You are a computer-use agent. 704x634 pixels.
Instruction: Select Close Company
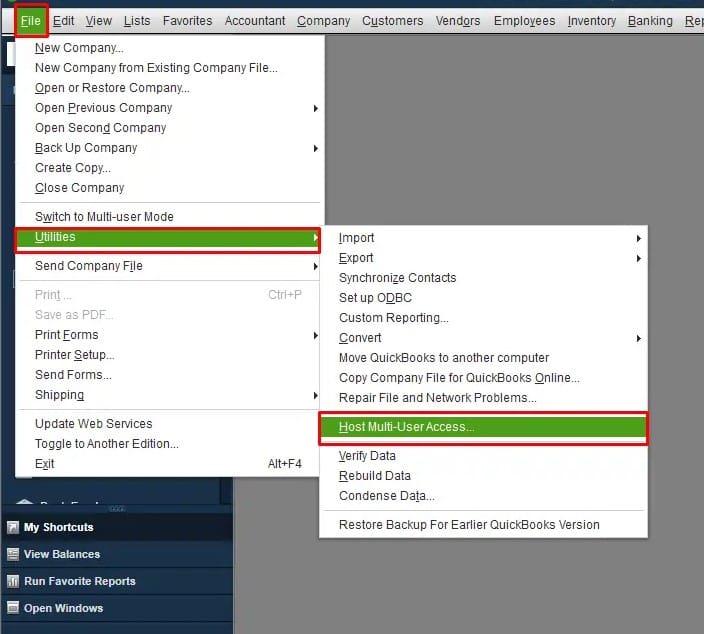(169, 188)
